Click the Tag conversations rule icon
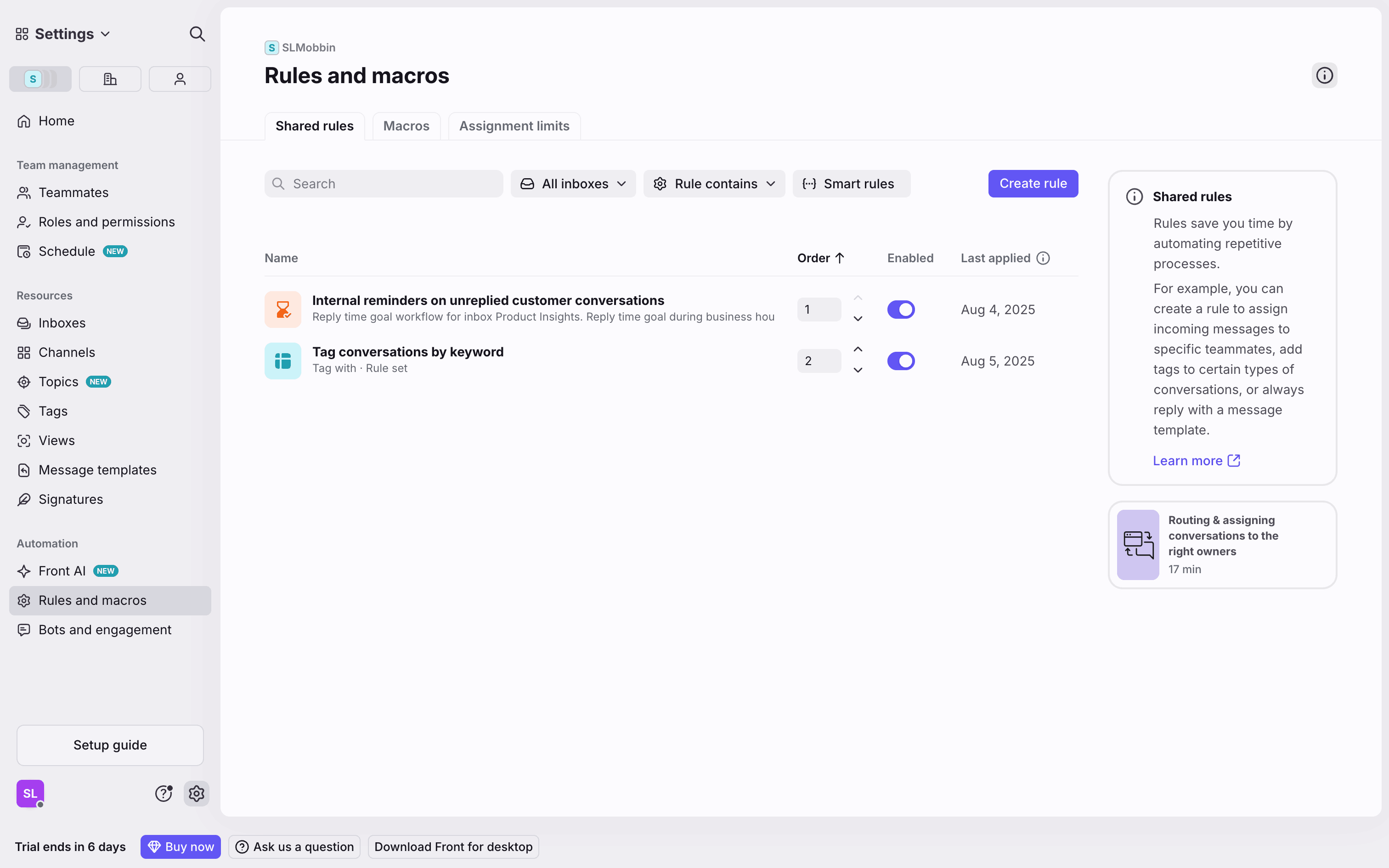Image resolution: width=1389 pixels, height=868 pixels. [282, 361]
